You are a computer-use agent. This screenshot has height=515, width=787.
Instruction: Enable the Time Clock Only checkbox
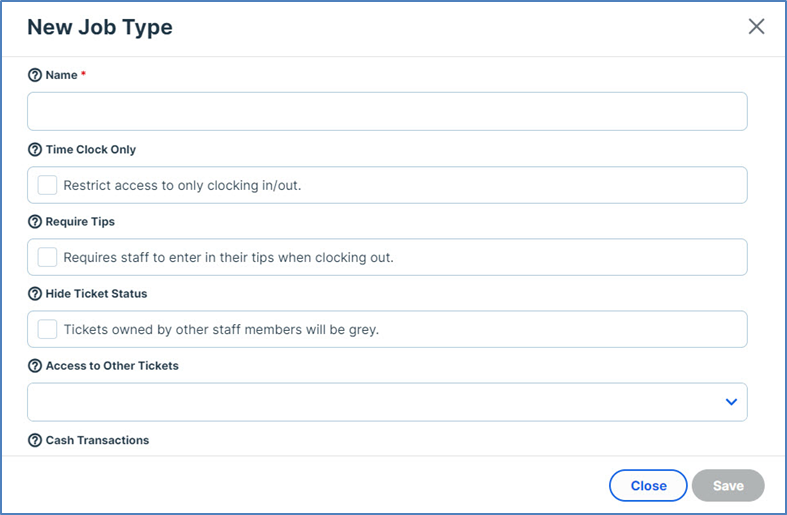47,185
